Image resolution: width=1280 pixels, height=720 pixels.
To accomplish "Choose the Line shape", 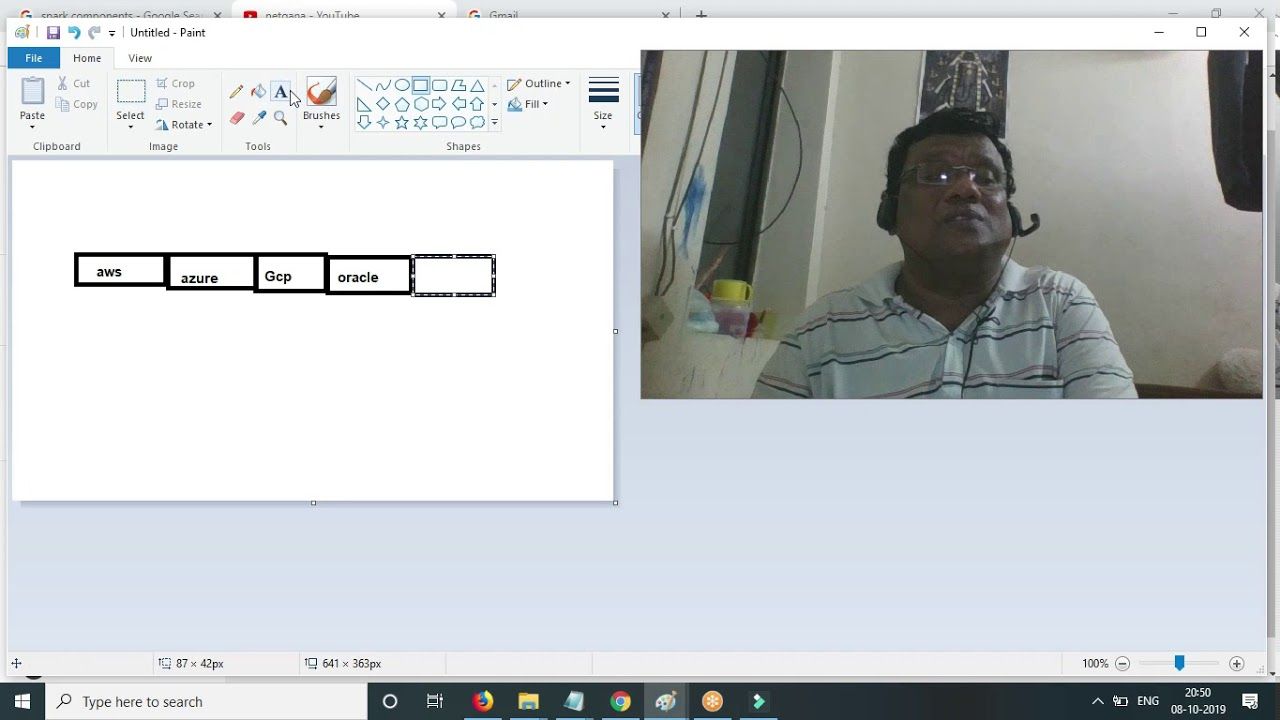I will [364, 85].
